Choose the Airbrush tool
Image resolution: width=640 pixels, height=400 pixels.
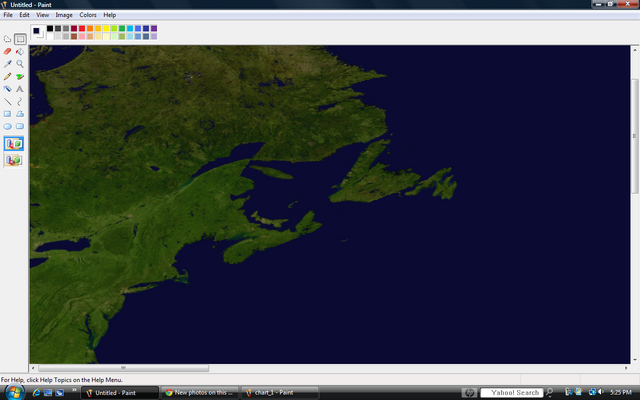7,89
